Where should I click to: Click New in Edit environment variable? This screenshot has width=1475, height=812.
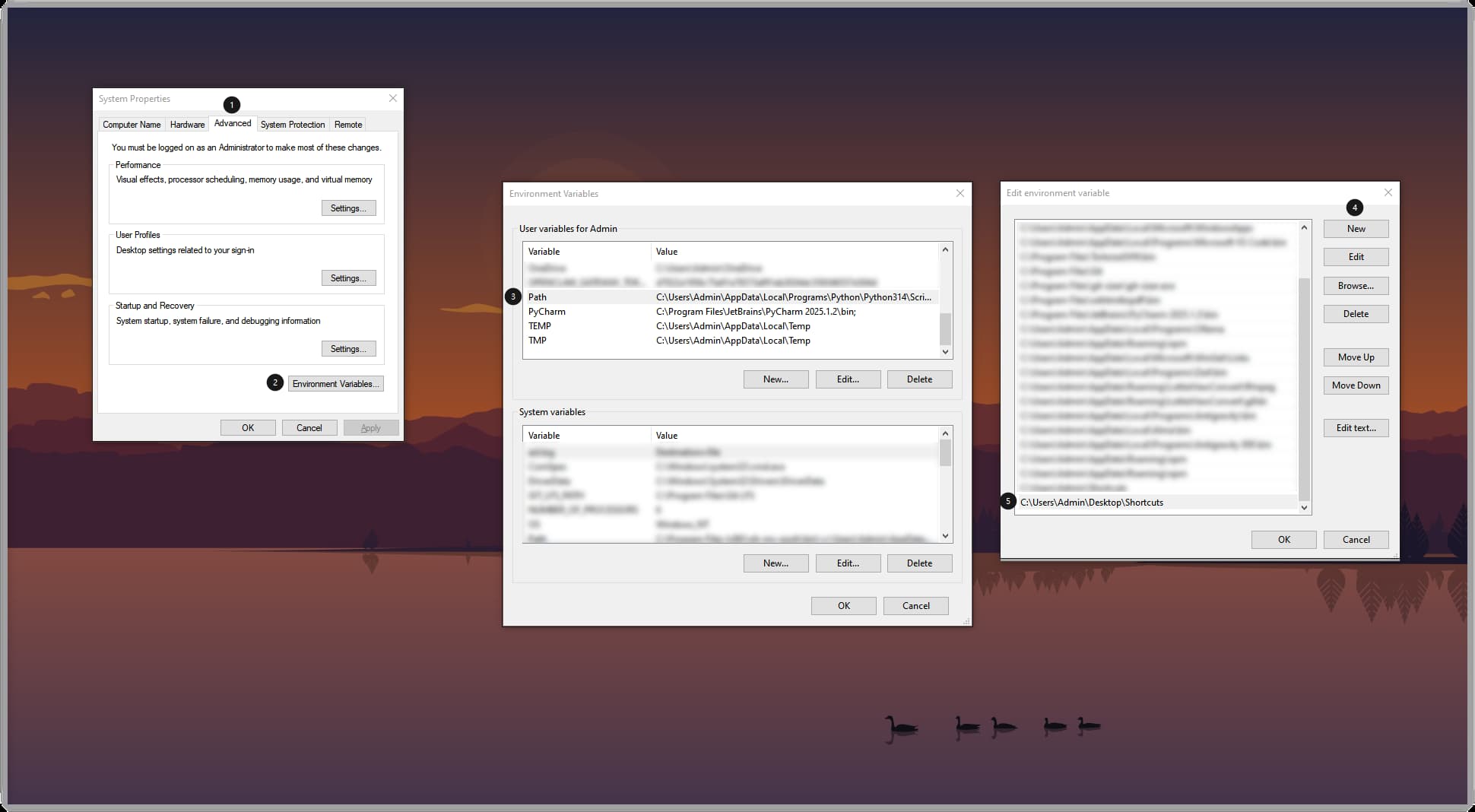1356,229
